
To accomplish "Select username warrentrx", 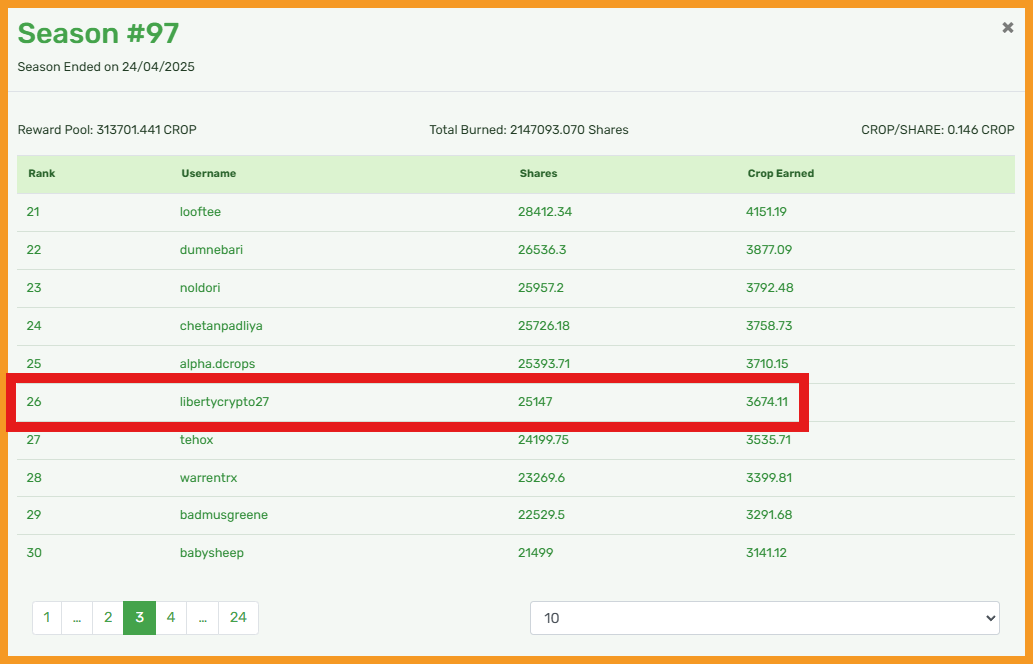I will (208, 478).
